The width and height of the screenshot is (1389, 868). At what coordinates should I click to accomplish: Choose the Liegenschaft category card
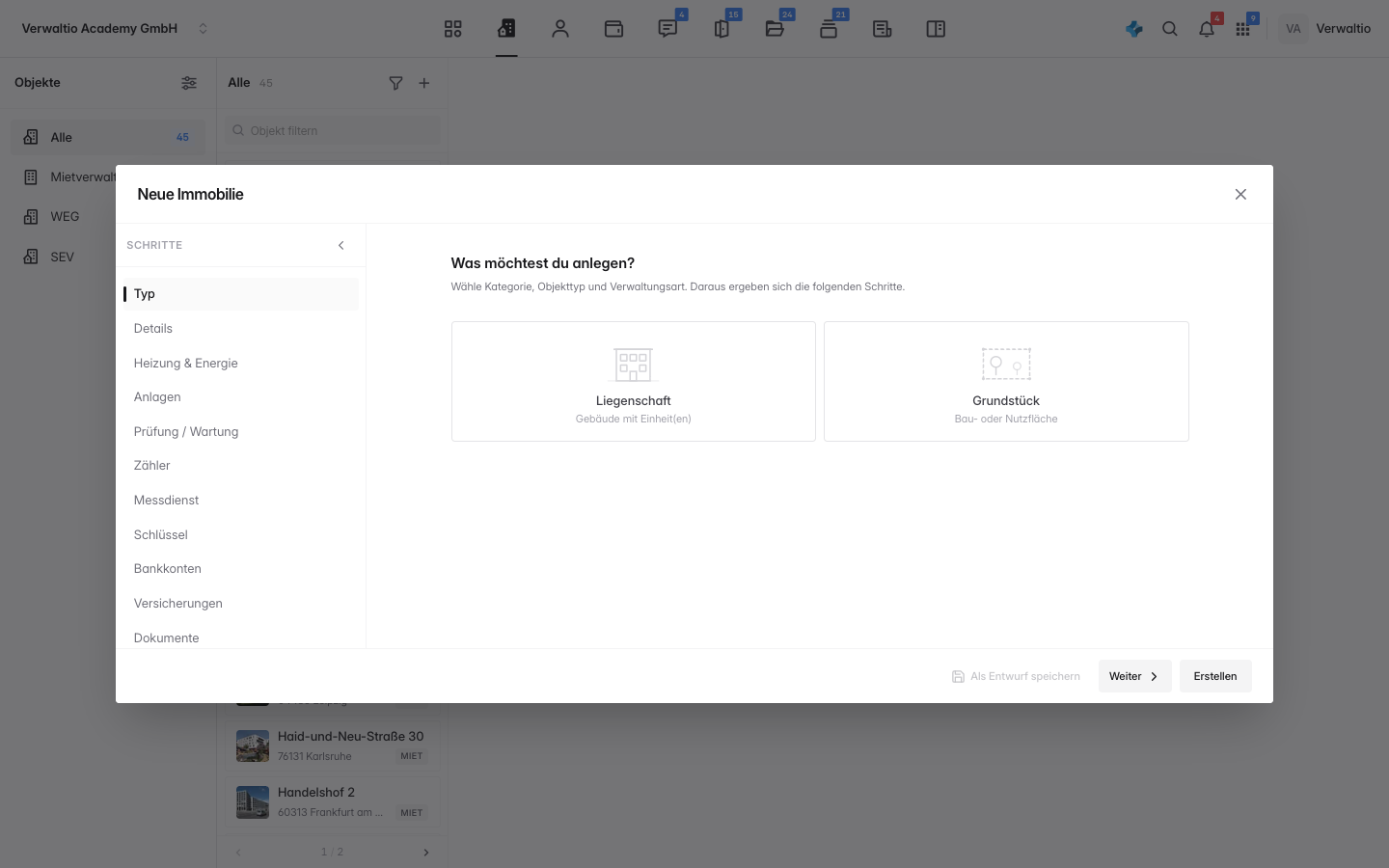634,382
